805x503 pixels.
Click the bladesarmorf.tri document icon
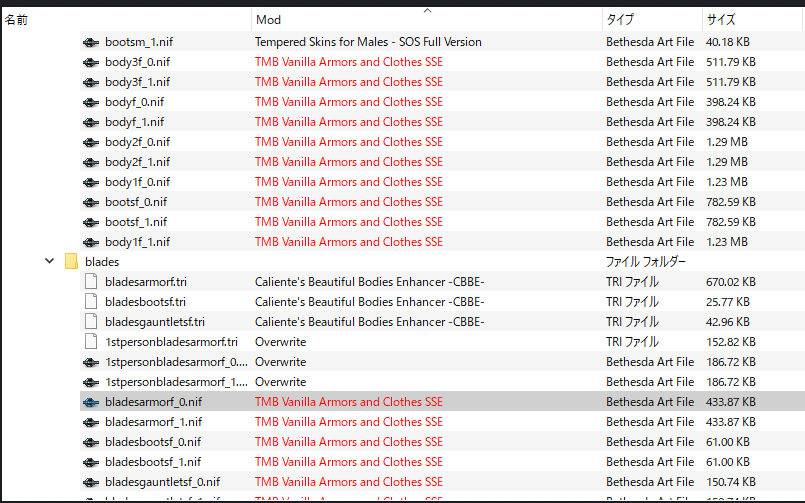[91, 282]
